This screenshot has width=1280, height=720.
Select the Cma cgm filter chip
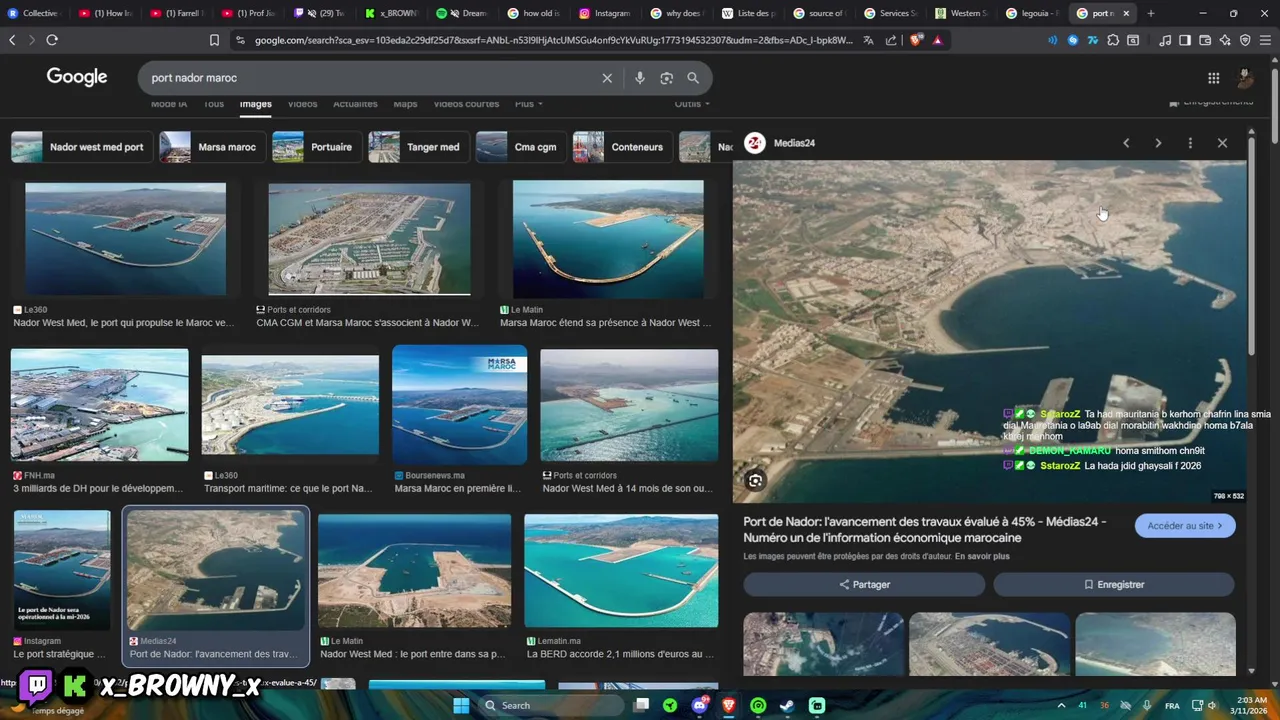pyautogui.click(x=521, y=147)
